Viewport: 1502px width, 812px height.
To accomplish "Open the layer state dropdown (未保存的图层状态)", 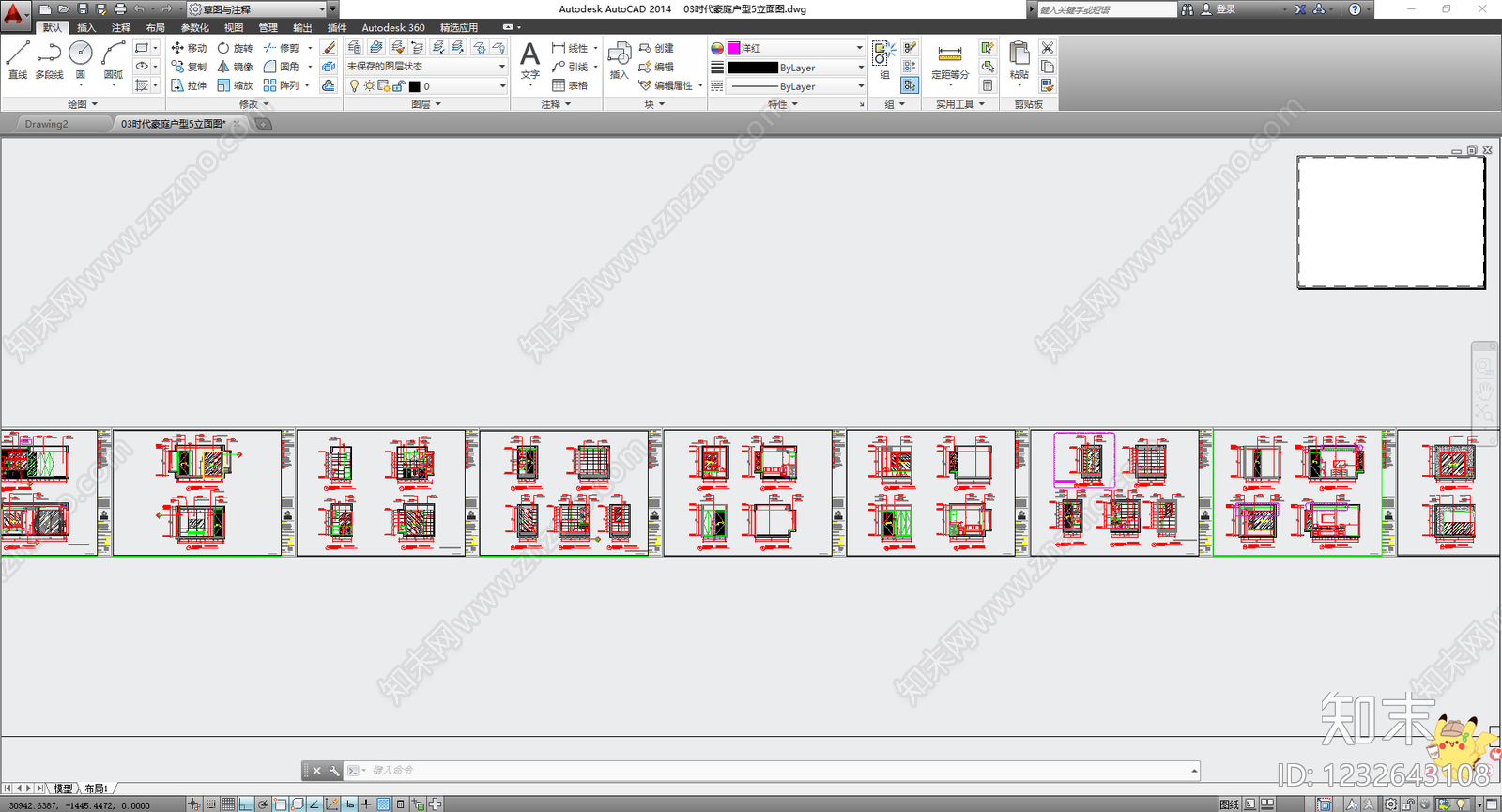I will point(427,67).
